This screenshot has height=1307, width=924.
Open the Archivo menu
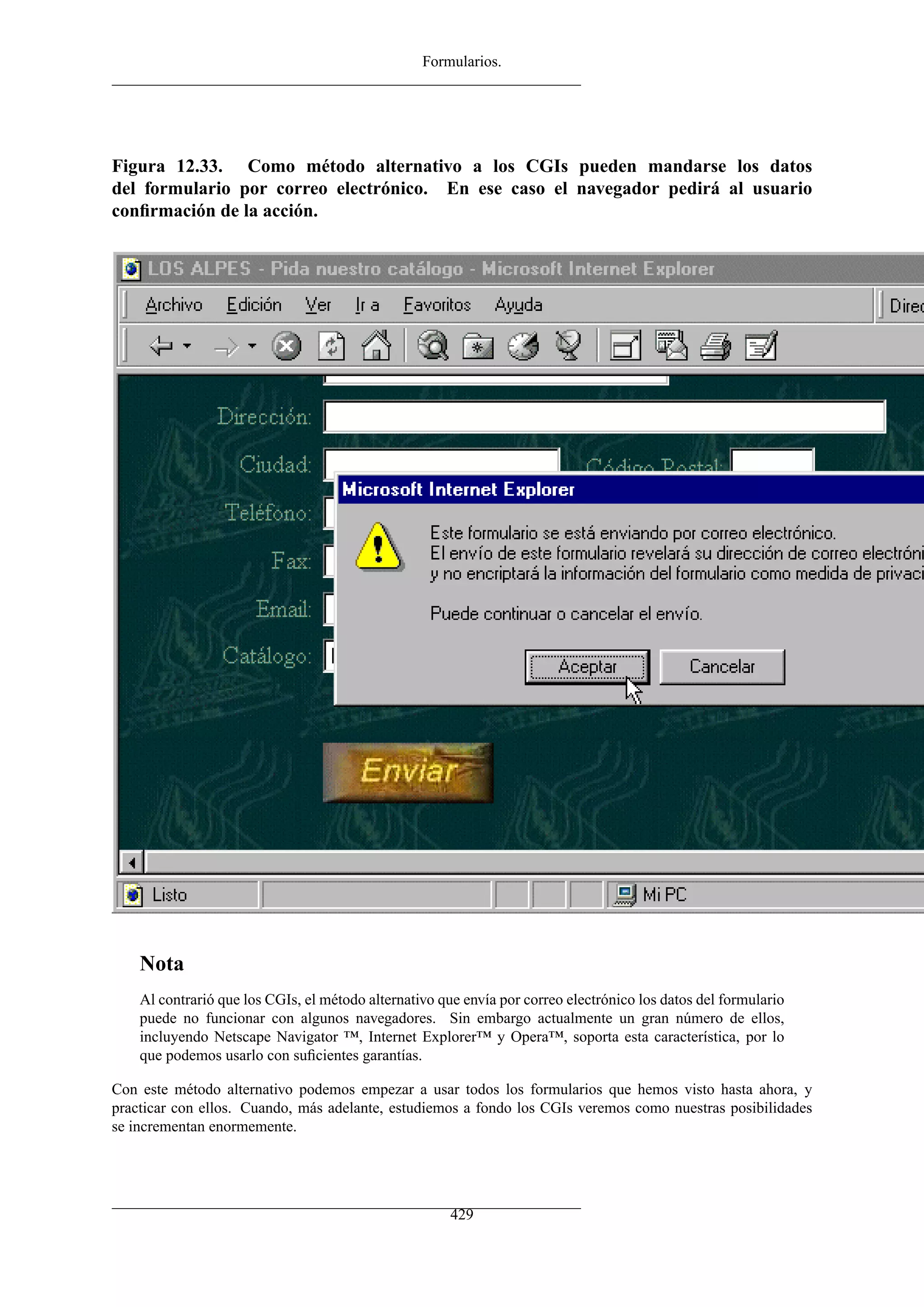[174, 305]
